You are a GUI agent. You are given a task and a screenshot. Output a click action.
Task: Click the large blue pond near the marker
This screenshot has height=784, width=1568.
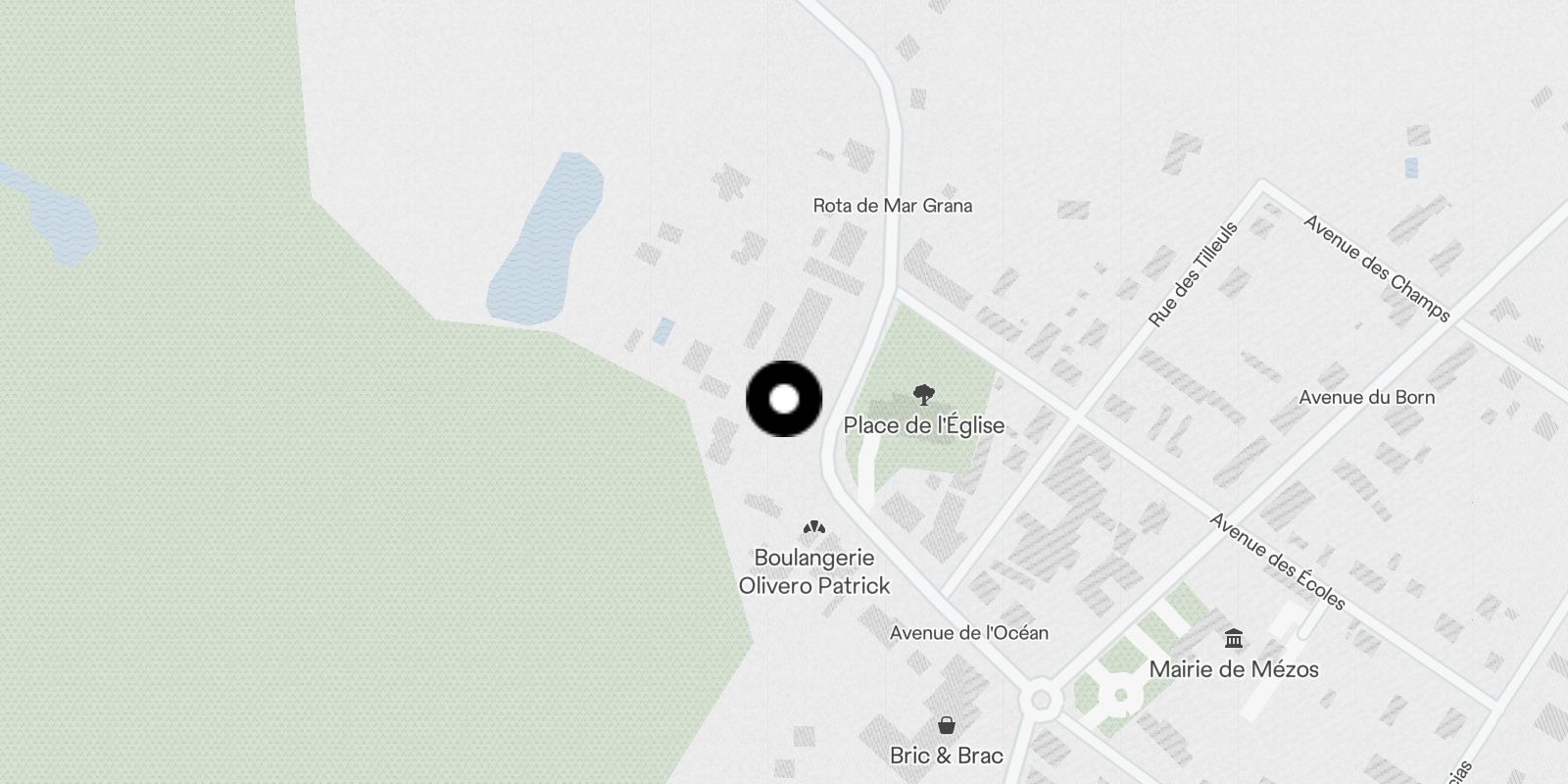click(x=546, y=239)
